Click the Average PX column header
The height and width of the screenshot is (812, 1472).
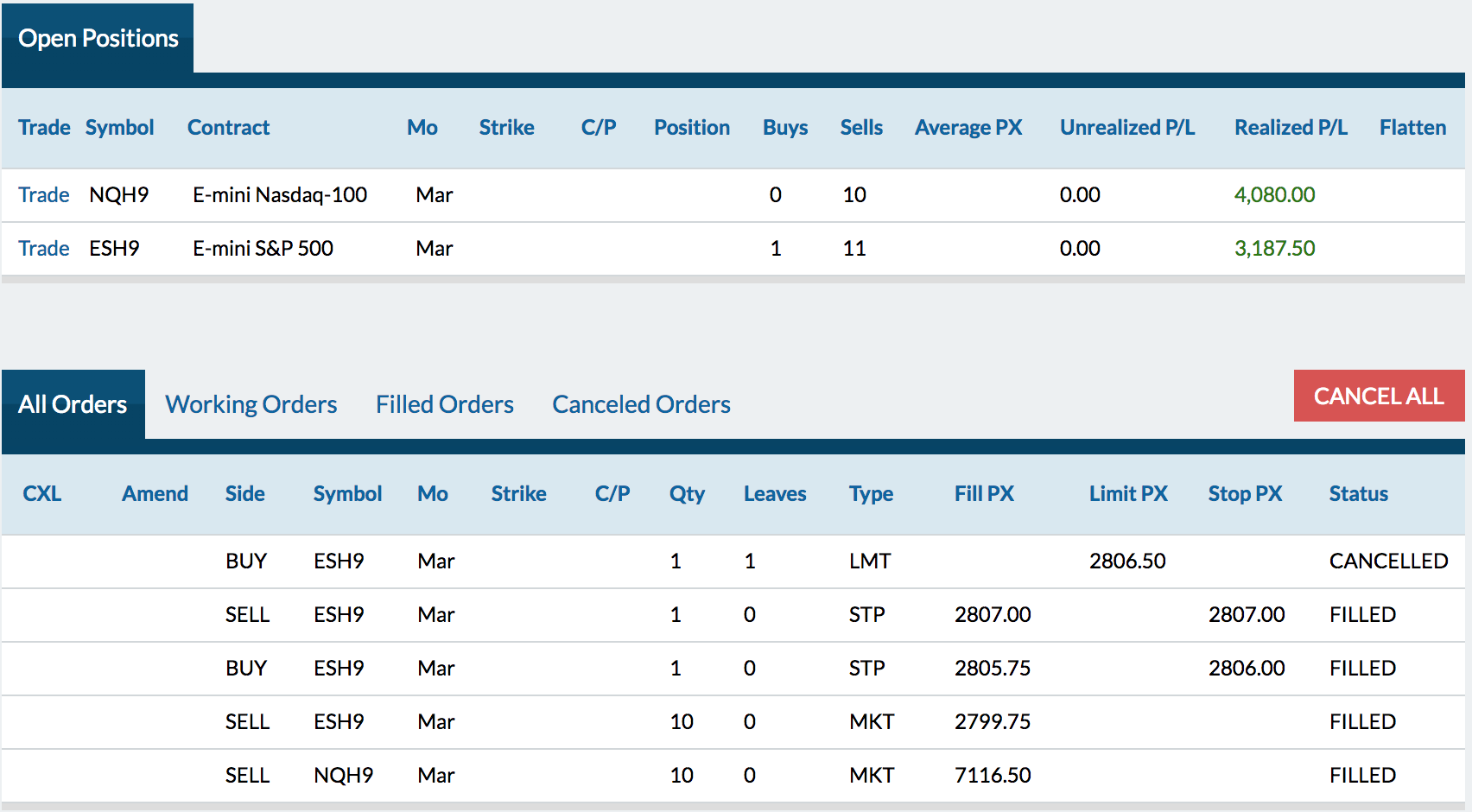pyautogui.click(x=968, y=127)
